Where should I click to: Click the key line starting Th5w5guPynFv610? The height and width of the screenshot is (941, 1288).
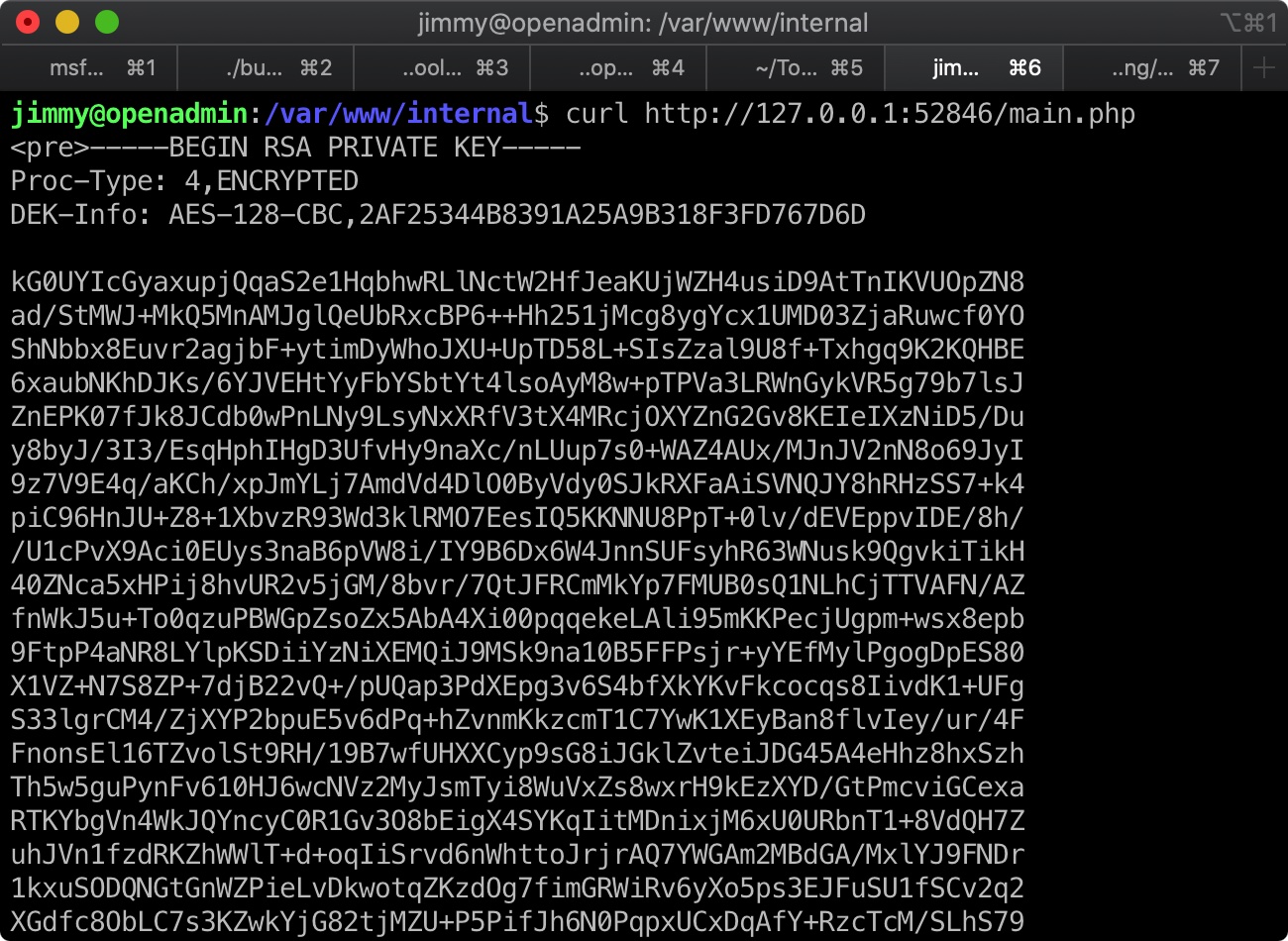(x=517, y=787)
